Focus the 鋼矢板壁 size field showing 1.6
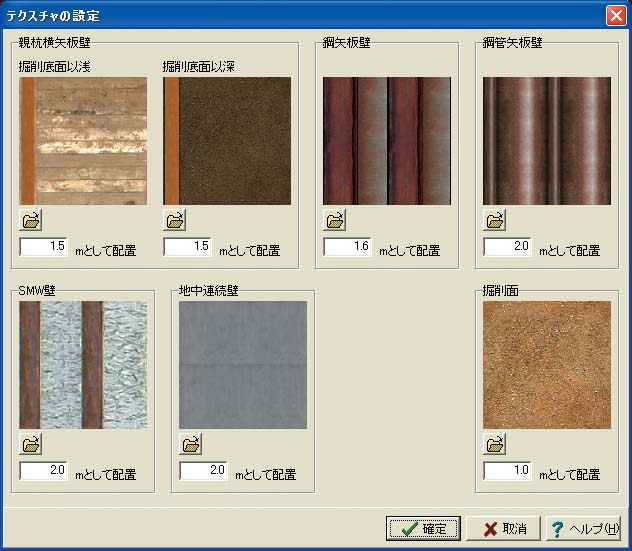Screen dimensions: 632x551 347,247
